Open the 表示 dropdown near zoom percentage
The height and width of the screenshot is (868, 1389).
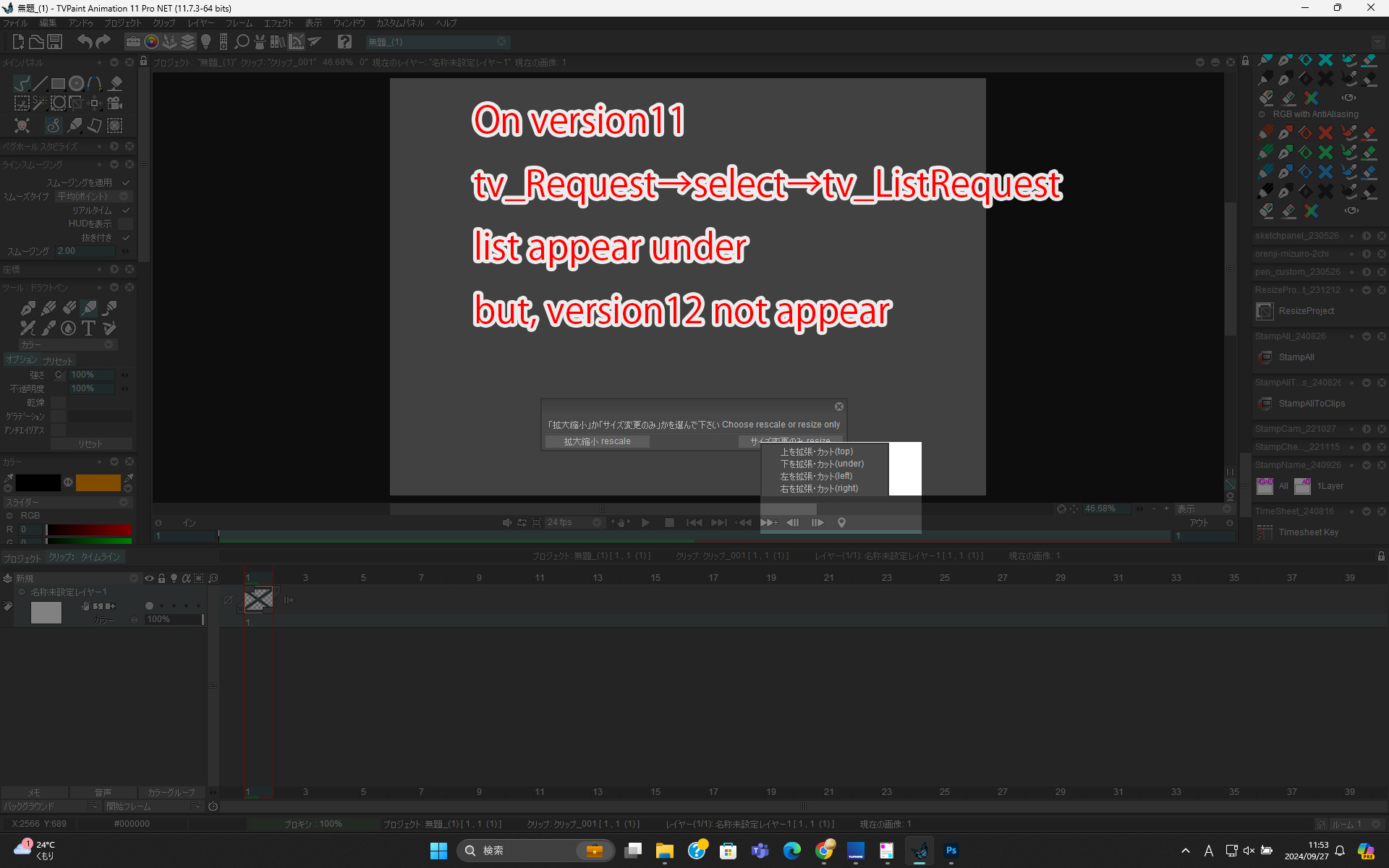click(x=1205, y=509)
